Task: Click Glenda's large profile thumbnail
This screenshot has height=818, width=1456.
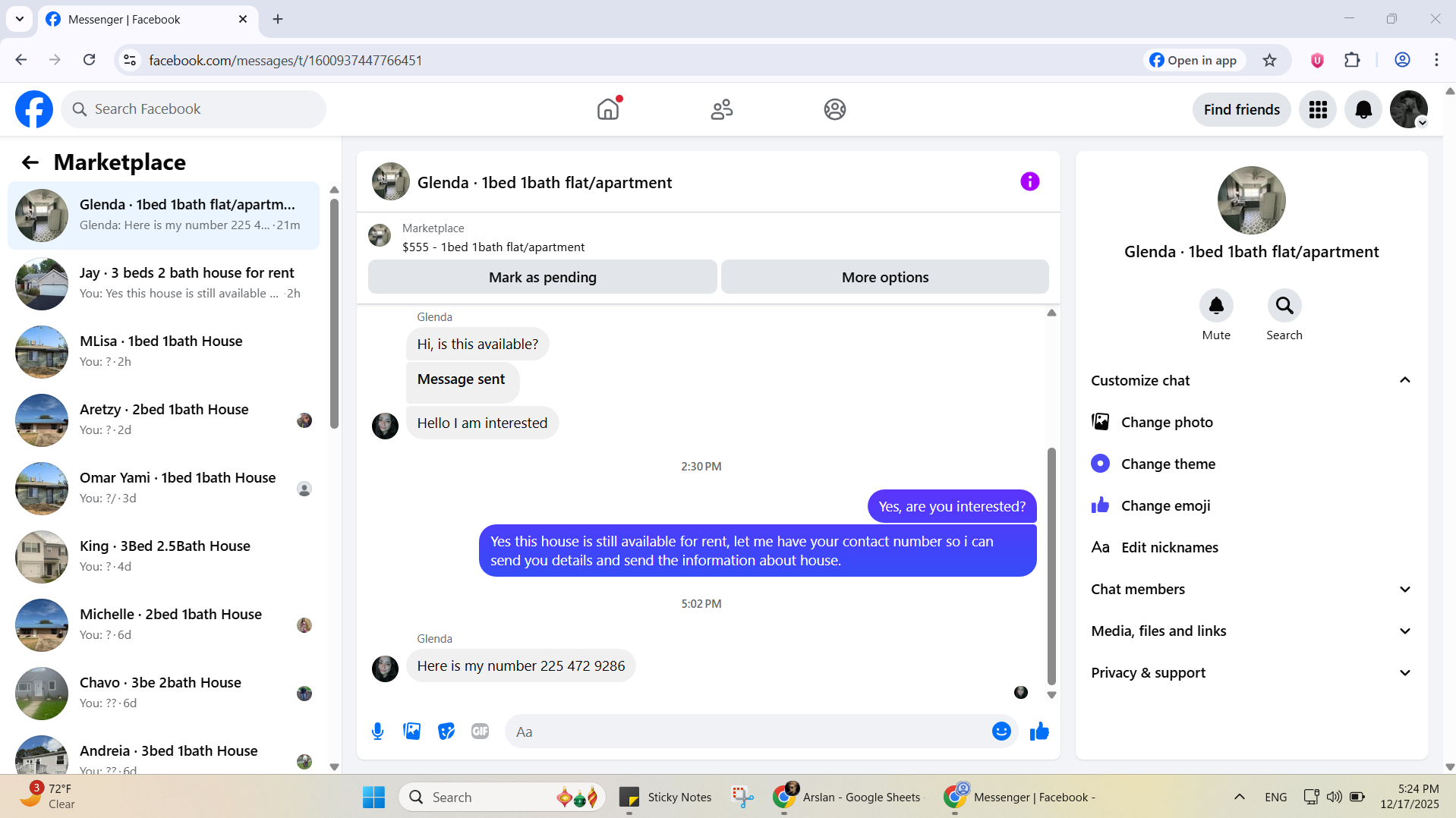Action: pos(1251,200)
